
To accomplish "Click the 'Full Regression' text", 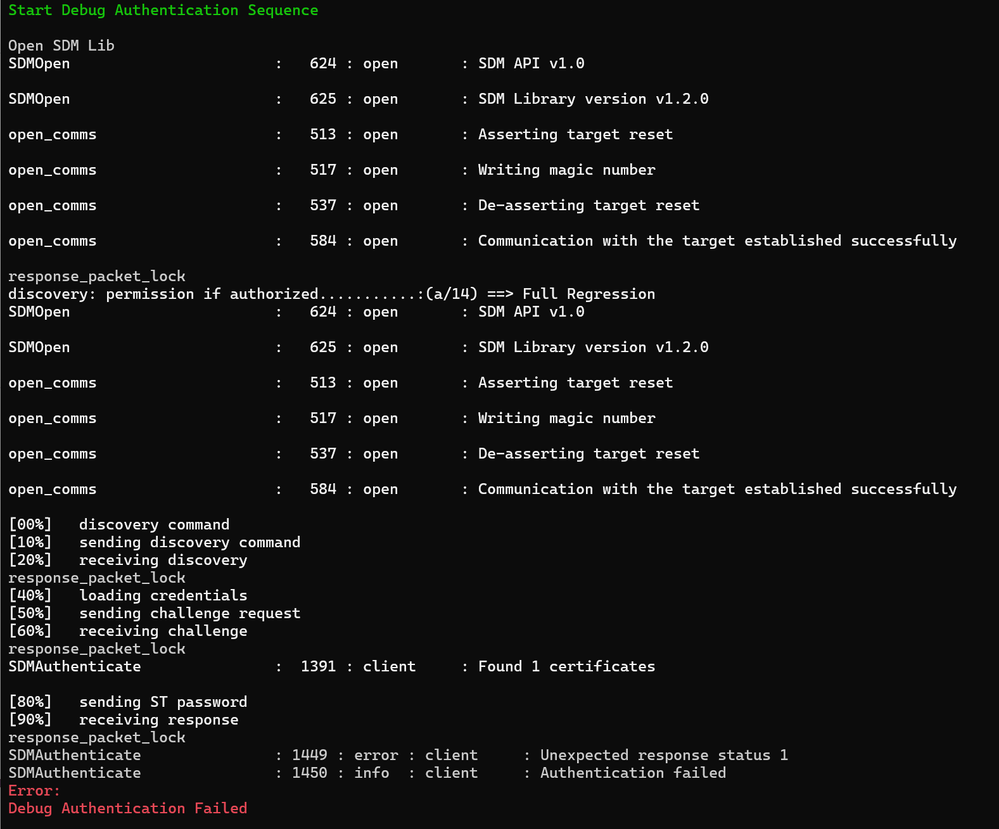I will (x=589, y=294).
